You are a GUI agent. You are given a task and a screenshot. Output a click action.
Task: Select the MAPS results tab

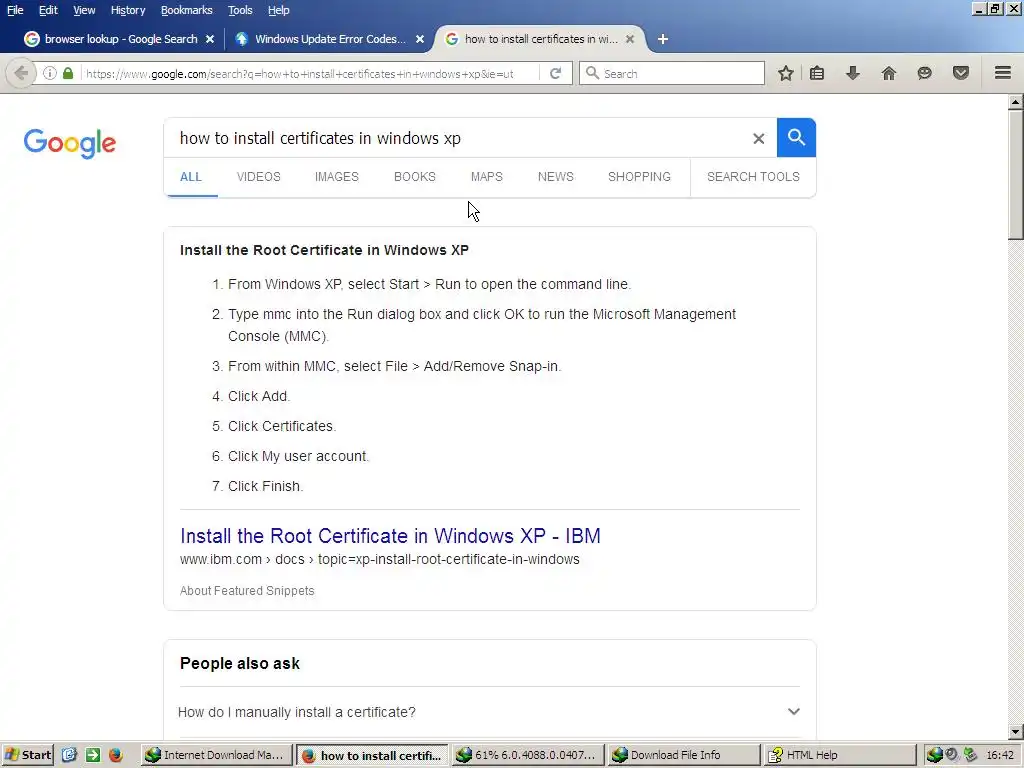point(487,177)
